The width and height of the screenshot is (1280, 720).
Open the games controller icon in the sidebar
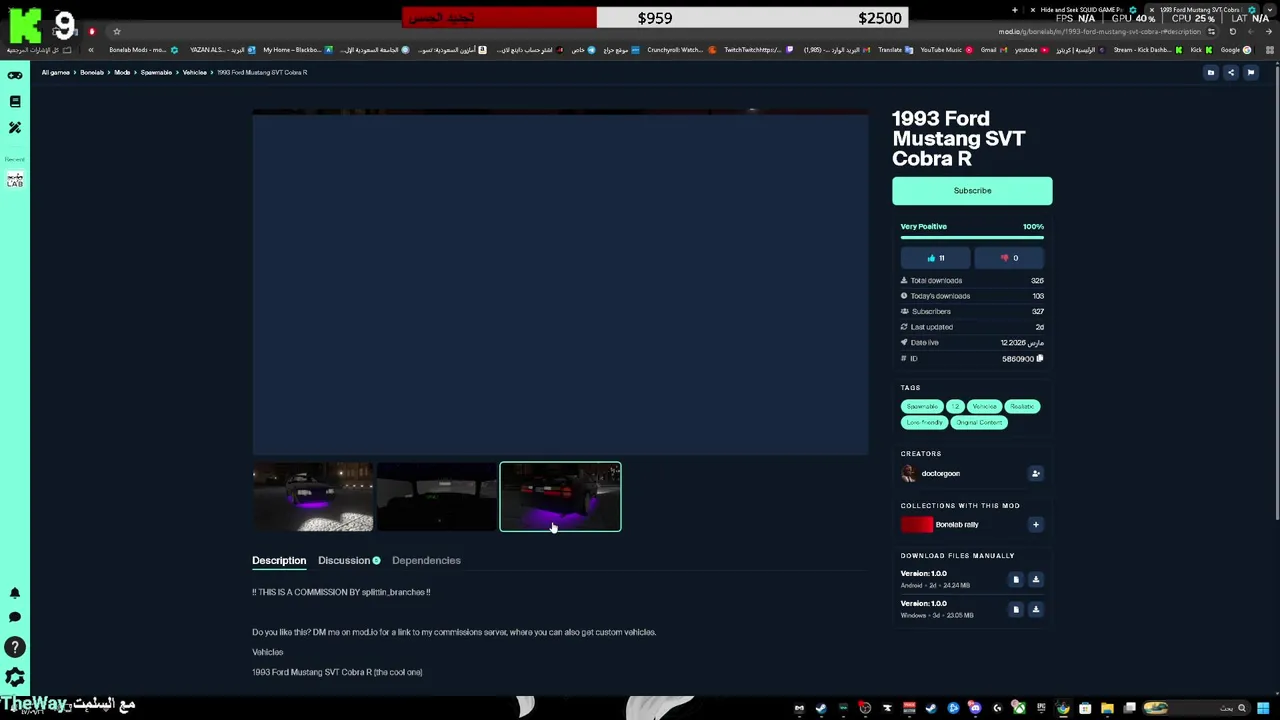(x=15, y=75)
